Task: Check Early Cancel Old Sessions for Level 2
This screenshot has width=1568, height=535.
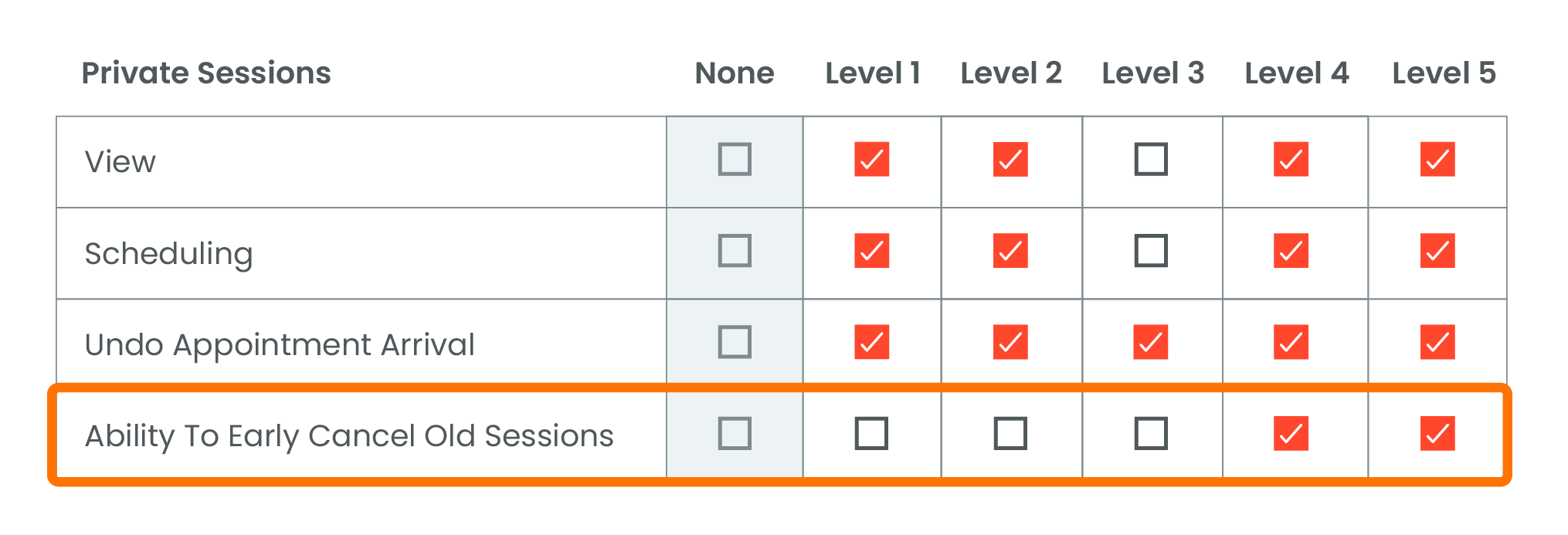Action: (x=1010, y=434)
